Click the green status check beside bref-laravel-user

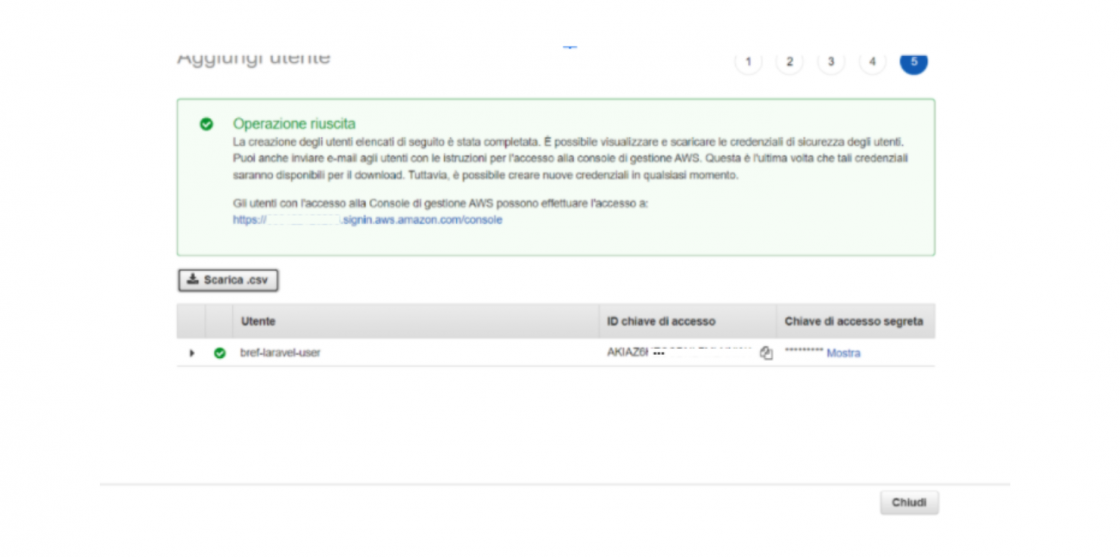pos(220,353)
